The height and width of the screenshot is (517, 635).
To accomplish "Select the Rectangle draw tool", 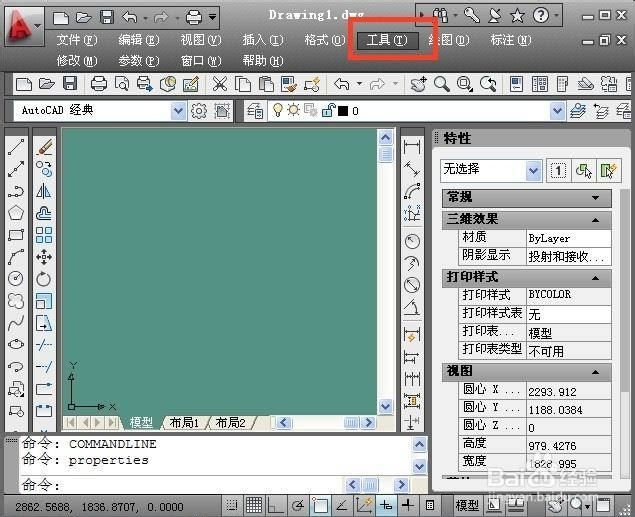I will 16,235.
